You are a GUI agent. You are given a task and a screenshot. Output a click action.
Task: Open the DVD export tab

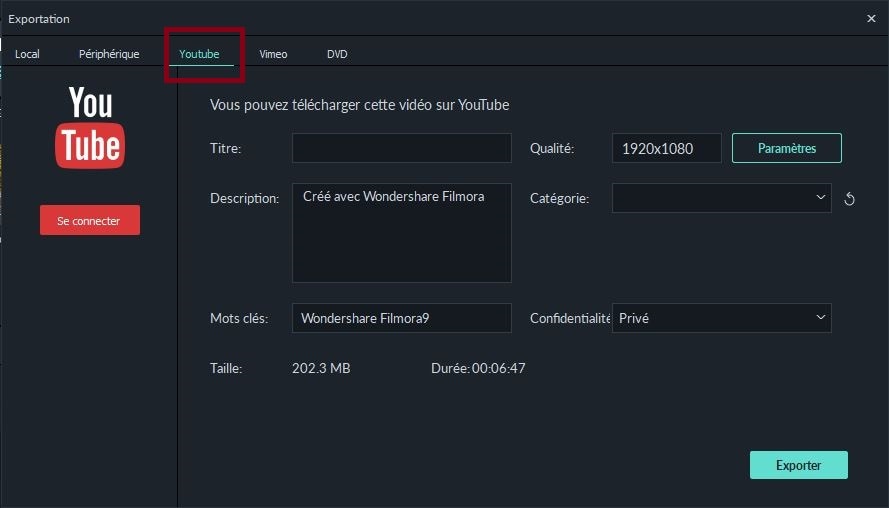point(337,54)
